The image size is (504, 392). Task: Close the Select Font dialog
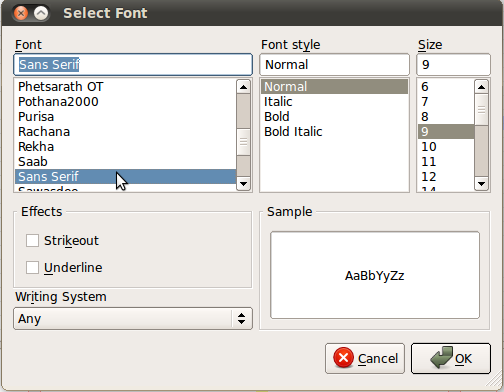click(x=21, y=13)
